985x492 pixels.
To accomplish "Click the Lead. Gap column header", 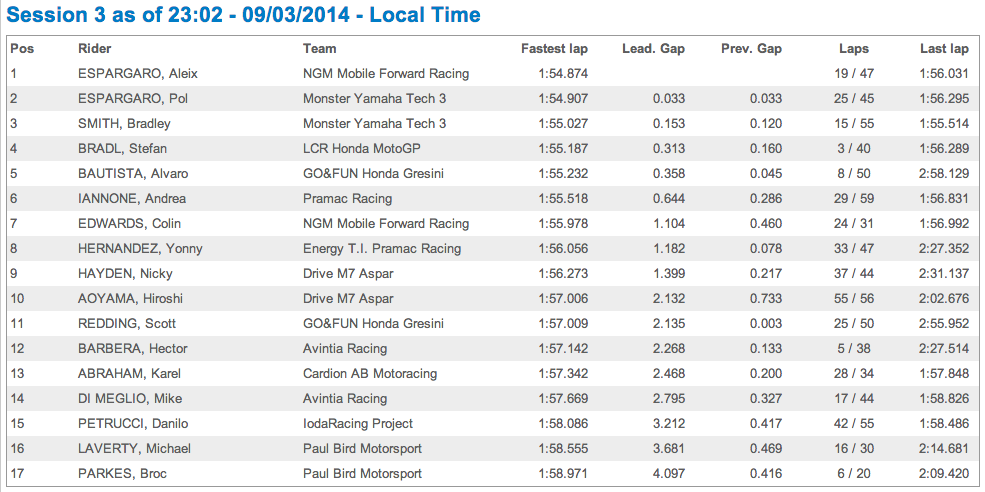I will [x=653, y=48].
